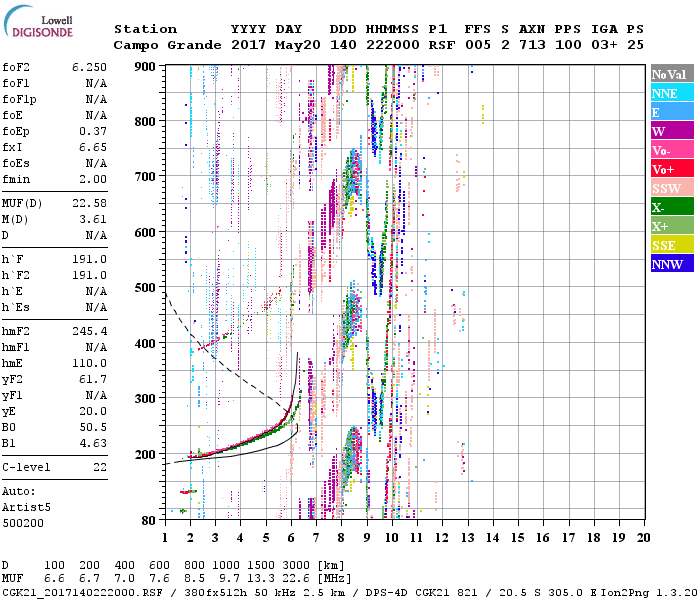Select the Vo- pink legend swatch
The height and width of the screenshot is (600, 700).
pos(672,150)
